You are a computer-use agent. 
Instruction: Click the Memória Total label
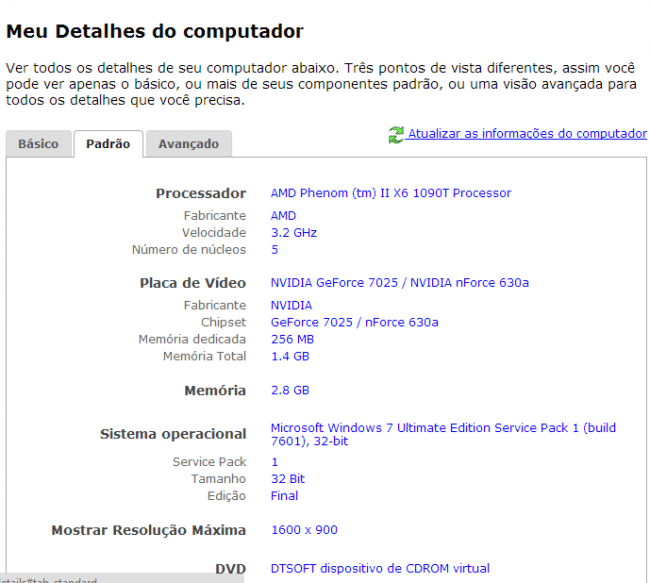pos(205,356)
